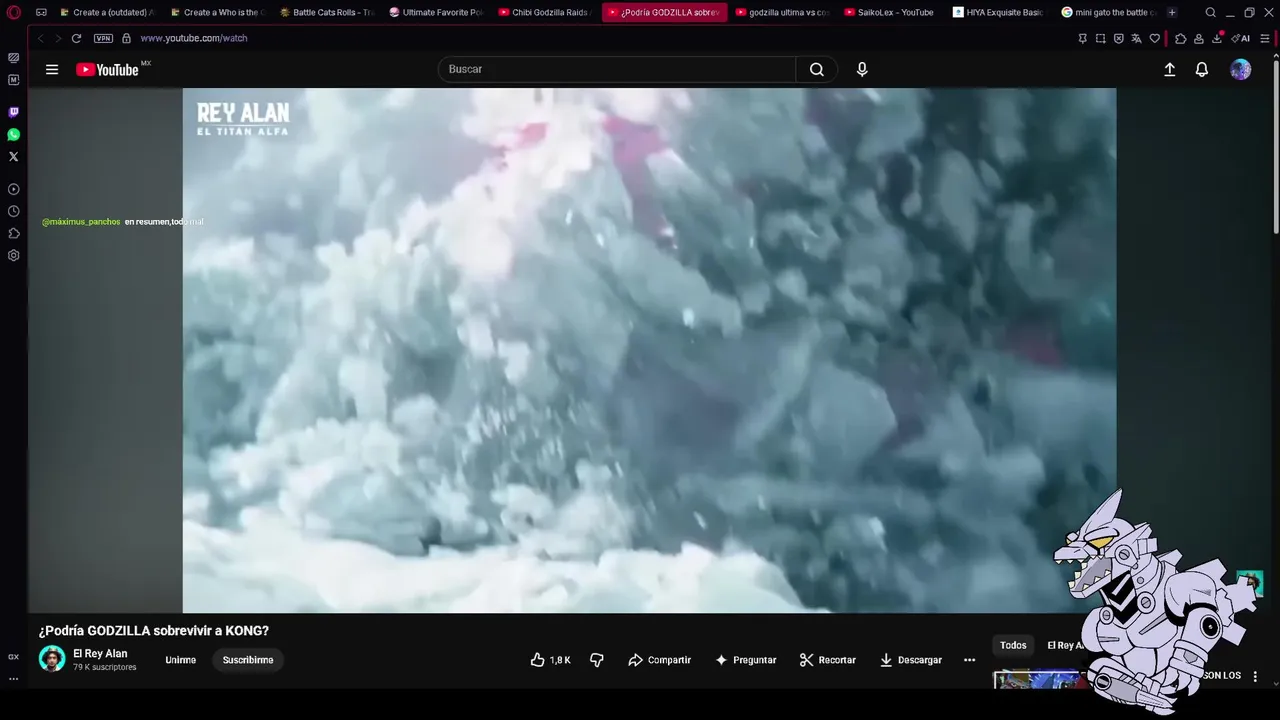Open more video actions three-dots menu

(969, 660)
